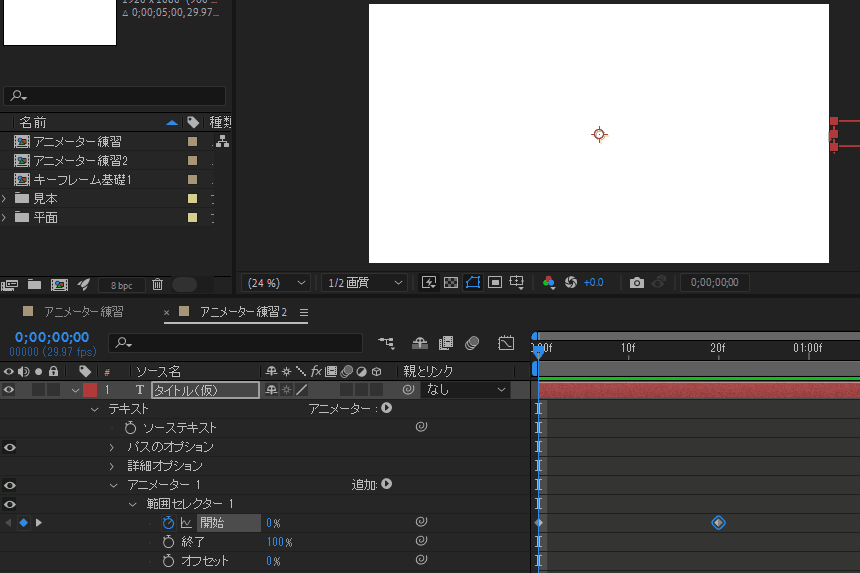The height and width of the screenshot is (573, 860).
Task: Collapse the テキスト property group
Action: tap(94, 409)
